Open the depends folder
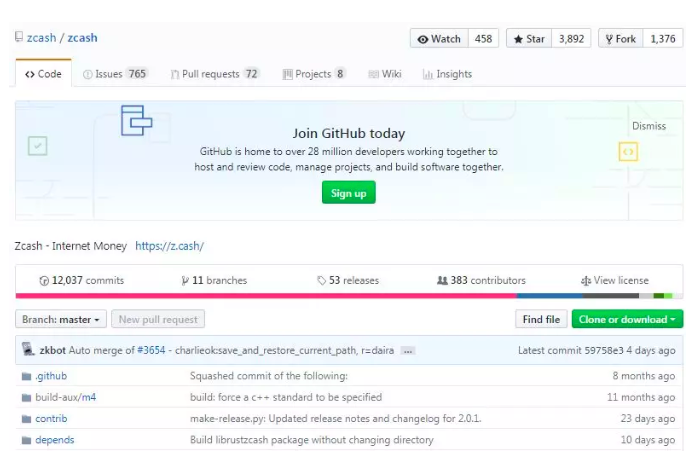The image size is (698, 470). [55, 440]
